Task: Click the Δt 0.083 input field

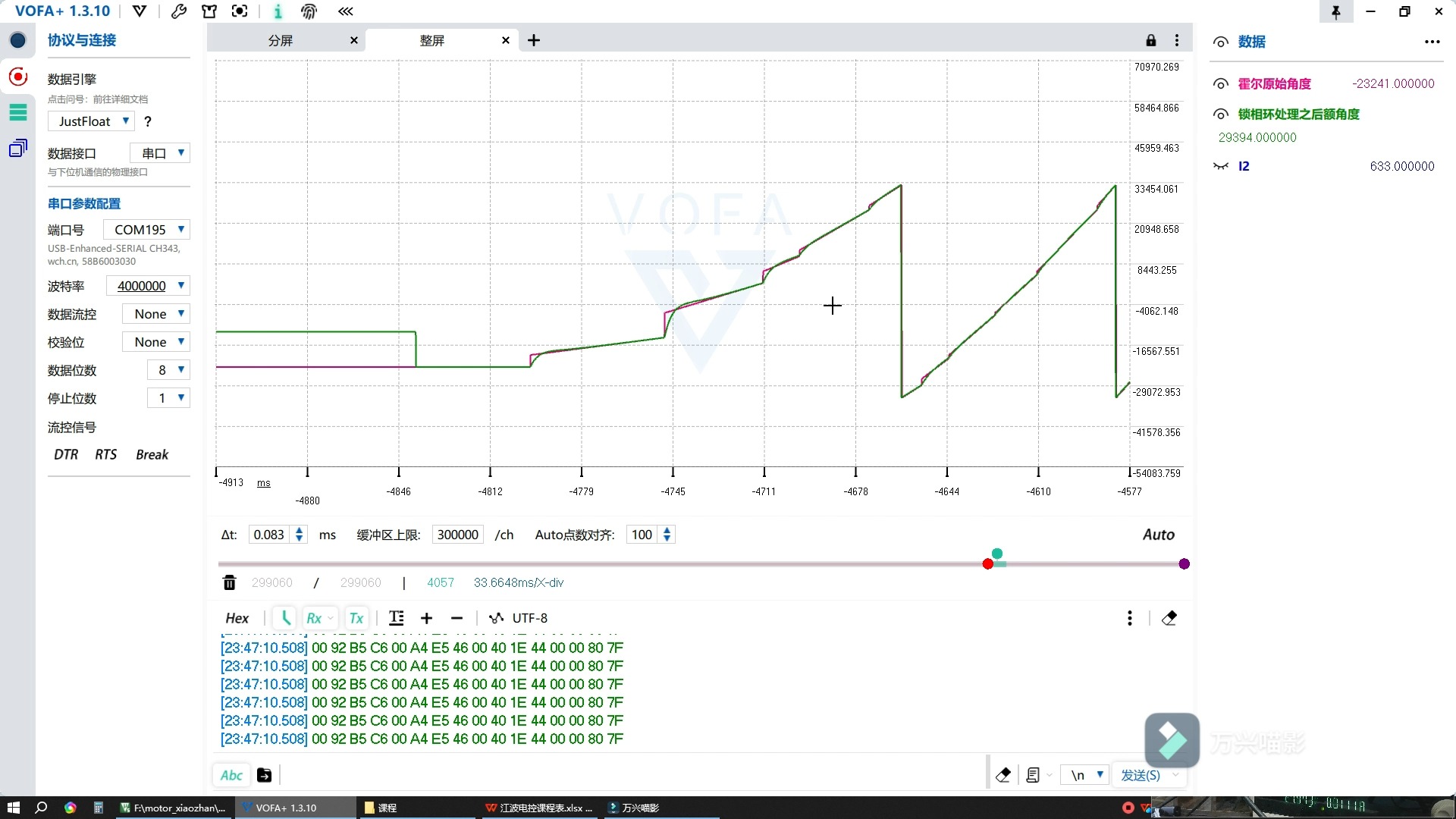Action: 269,535
